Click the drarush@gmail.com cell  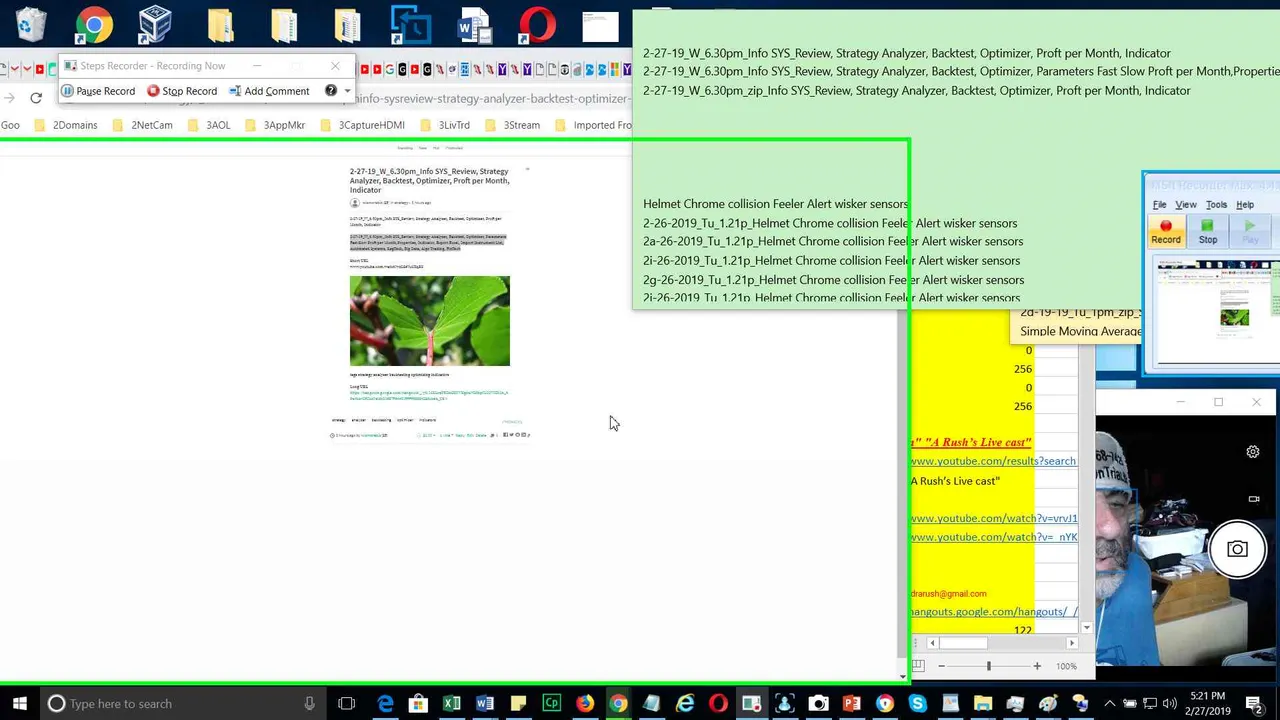(x=948, y=593)
